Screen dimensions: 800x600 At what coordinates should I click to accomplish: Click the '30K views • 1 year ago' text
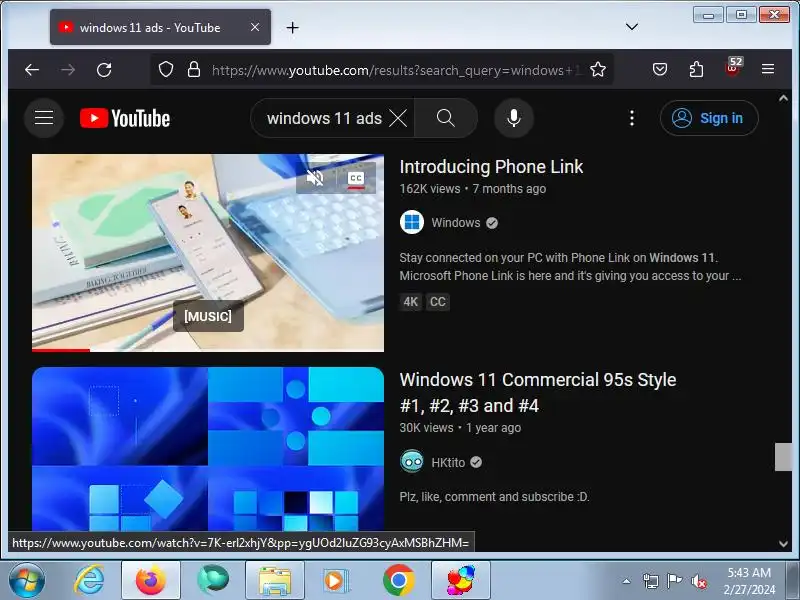460,428
